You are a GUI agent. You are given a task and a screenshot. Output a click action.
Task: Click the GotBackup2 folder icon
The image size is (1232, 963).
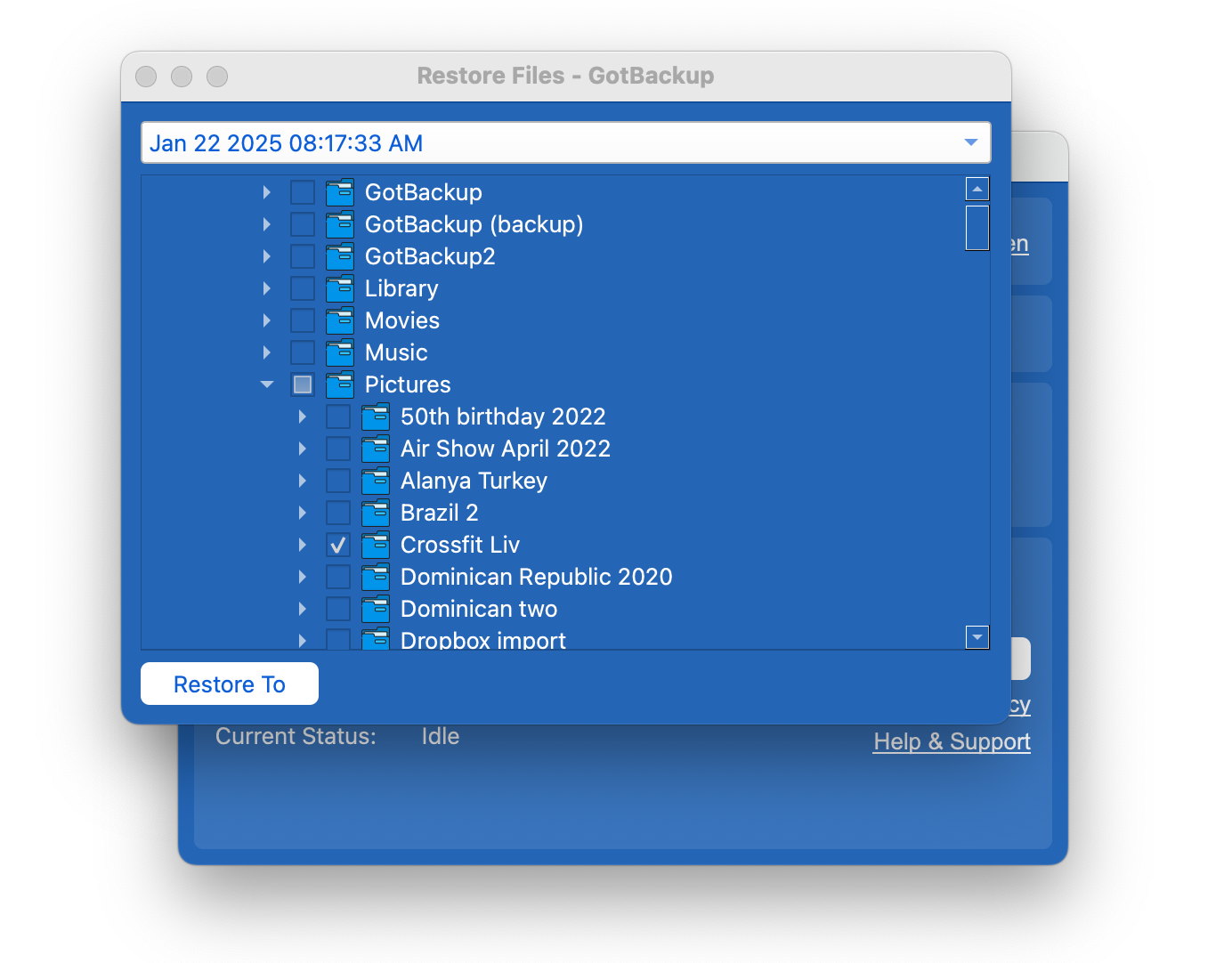point(340,256)
